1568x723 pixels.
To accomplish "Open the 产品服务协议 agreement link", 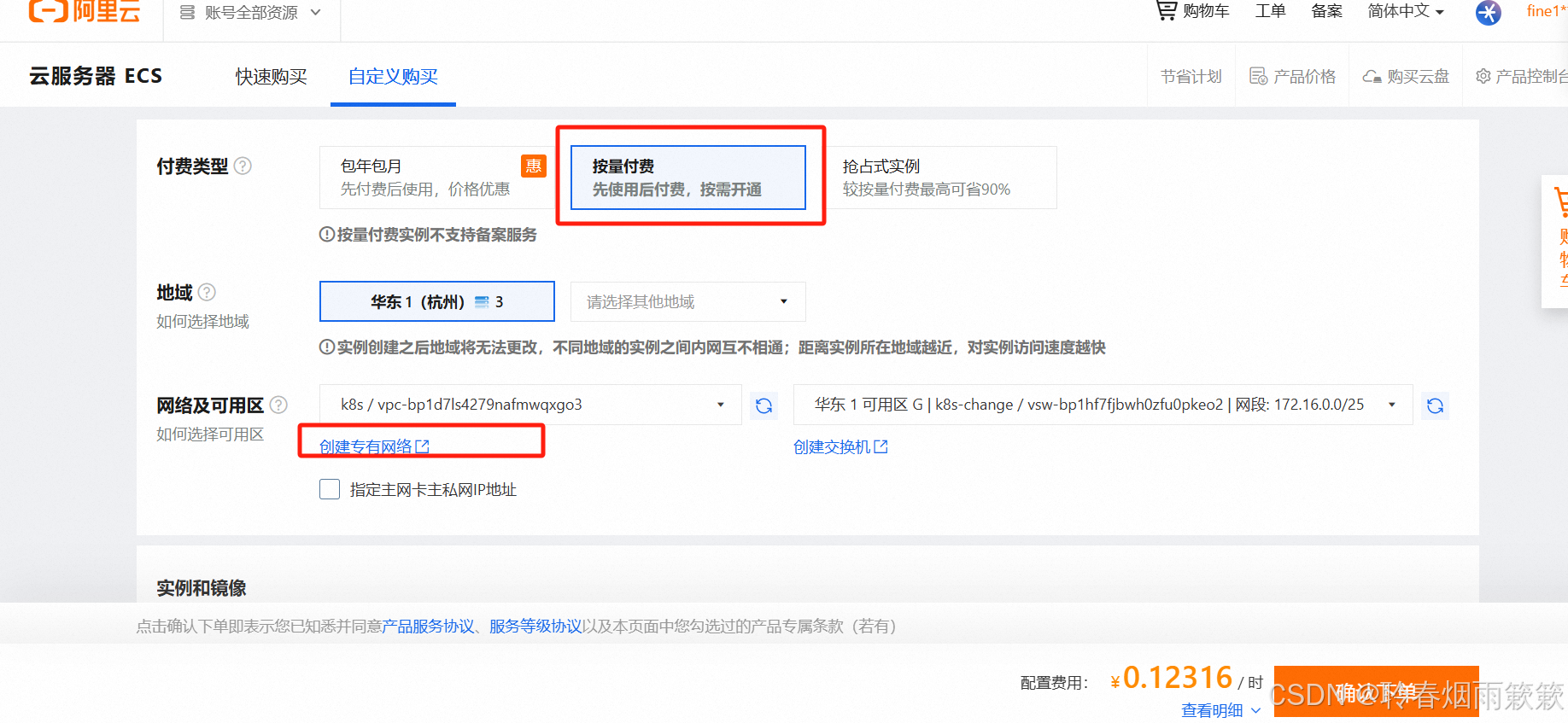I will coord(428,627).
